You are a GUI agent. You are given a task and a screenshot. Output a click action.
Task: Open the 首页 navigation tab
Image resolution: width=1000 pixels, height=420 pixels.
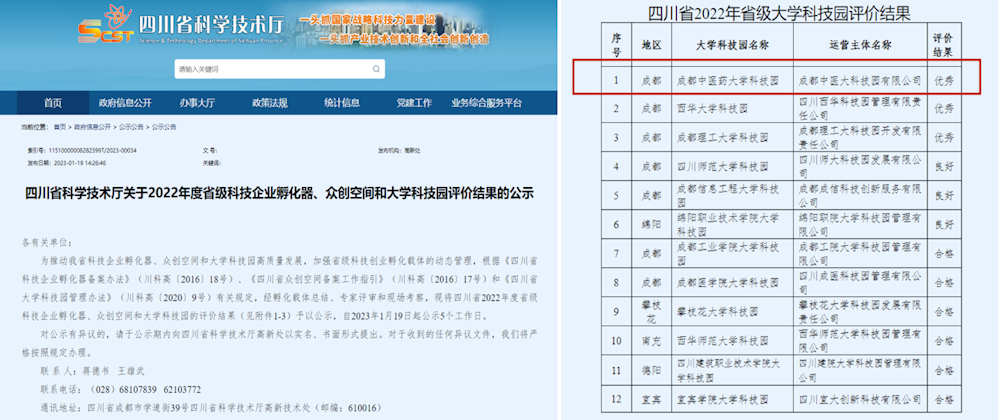pos(52,103)
